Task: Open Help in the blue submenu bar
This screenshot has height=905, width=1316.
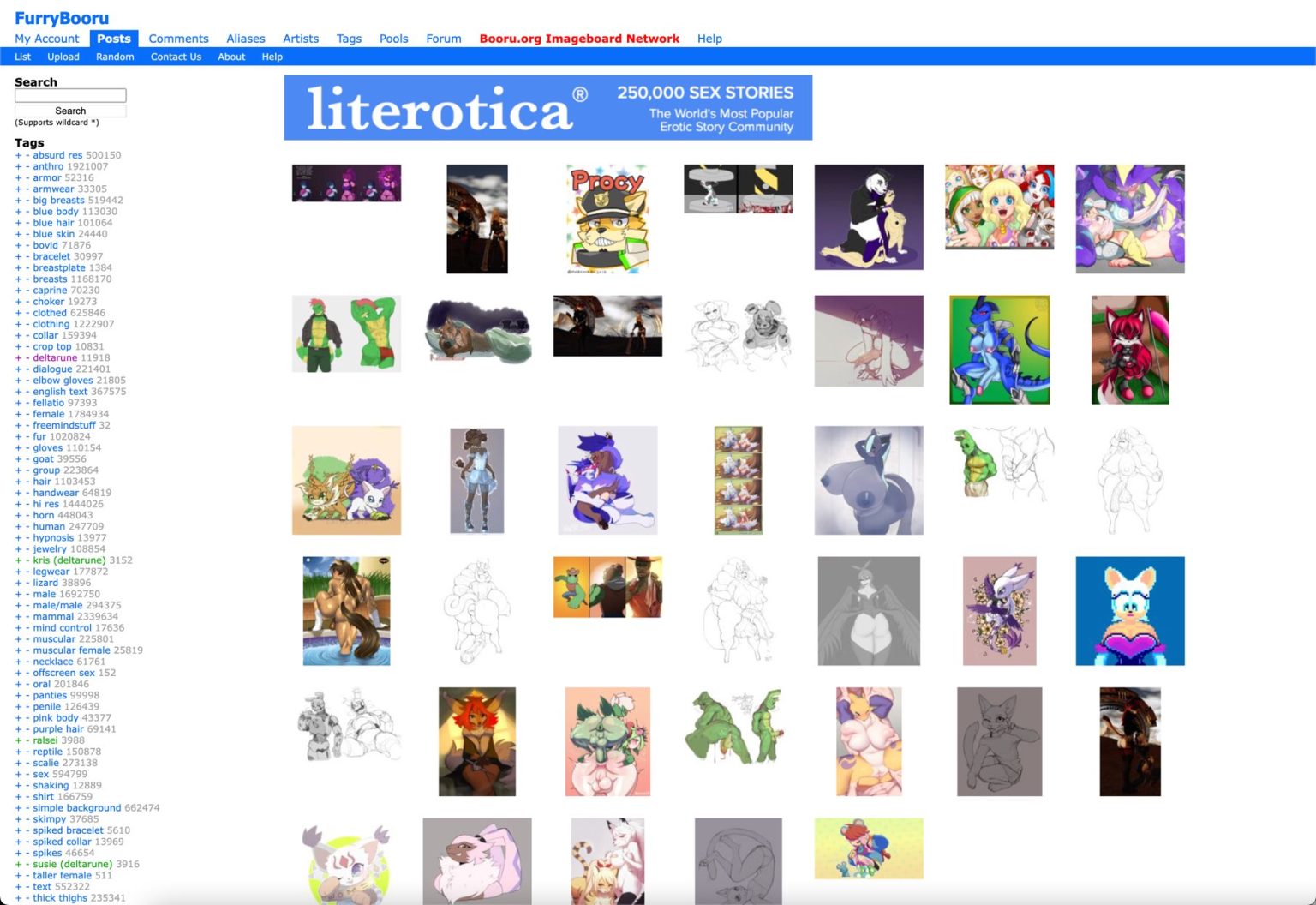Action: 272,57
